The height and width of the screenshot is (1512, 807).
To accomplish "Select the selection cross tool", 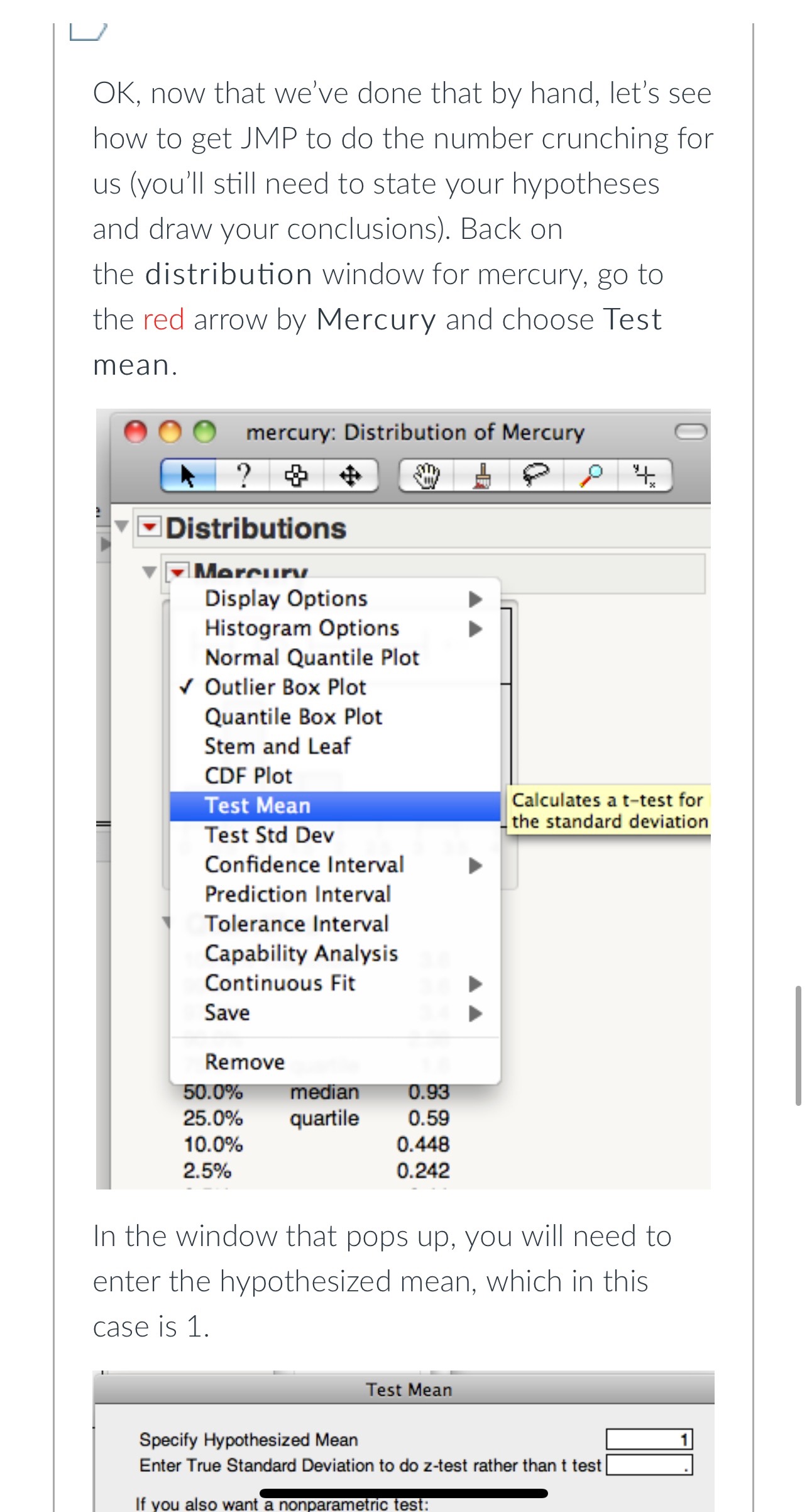I will pos(297,475).
